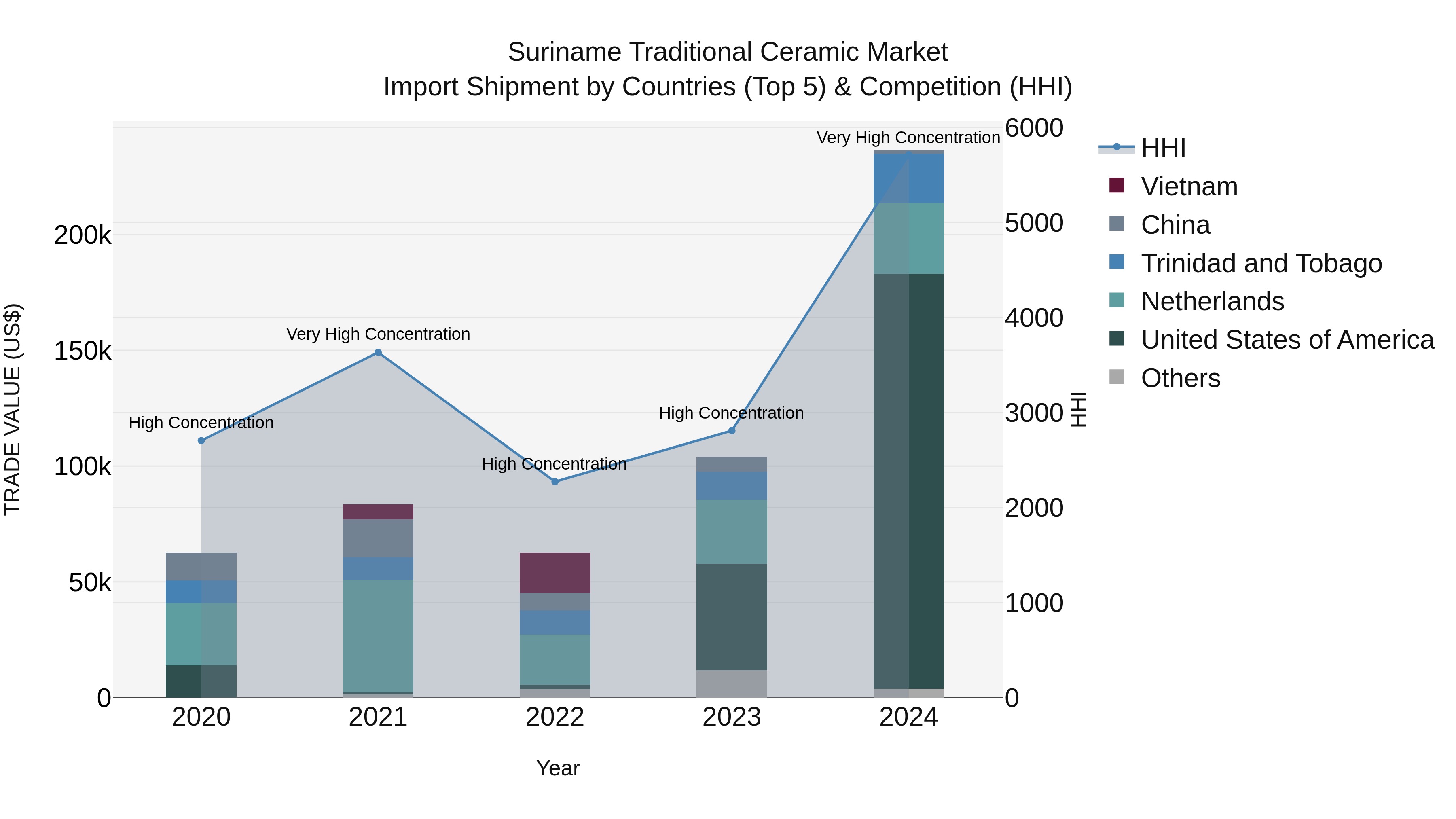Screen dimensions: 1456x819
Task: Click the 2024 x-axis year label
Action: [909, 717]
